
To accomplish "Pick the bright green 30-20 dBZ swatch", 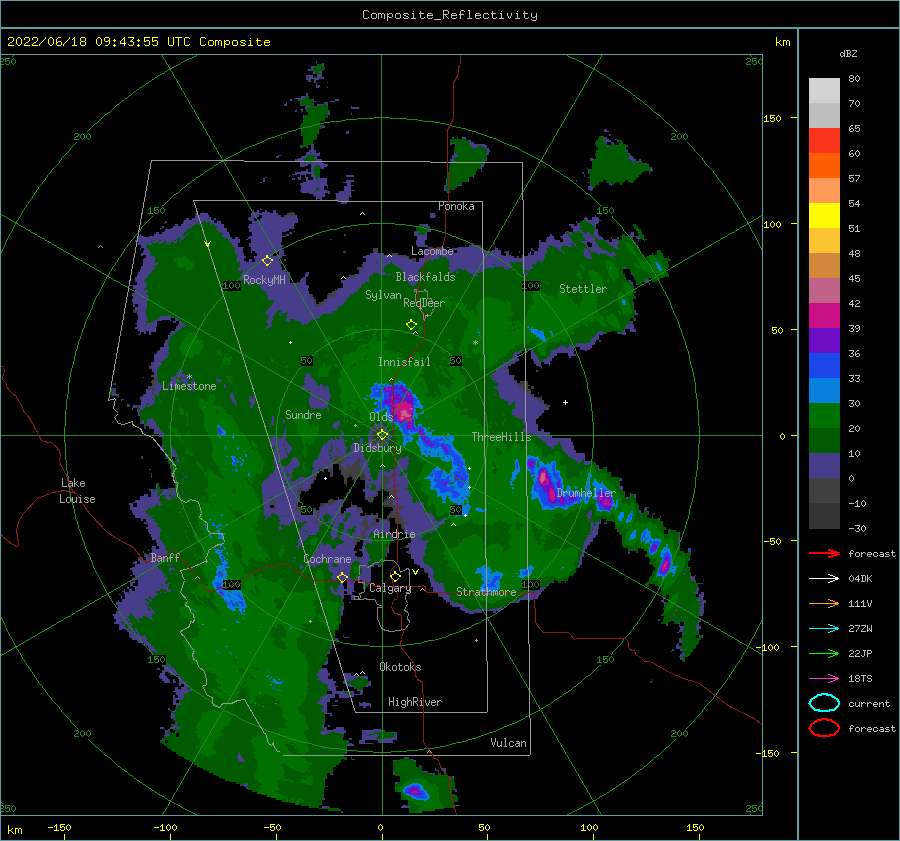I will (x=824, y=416).
